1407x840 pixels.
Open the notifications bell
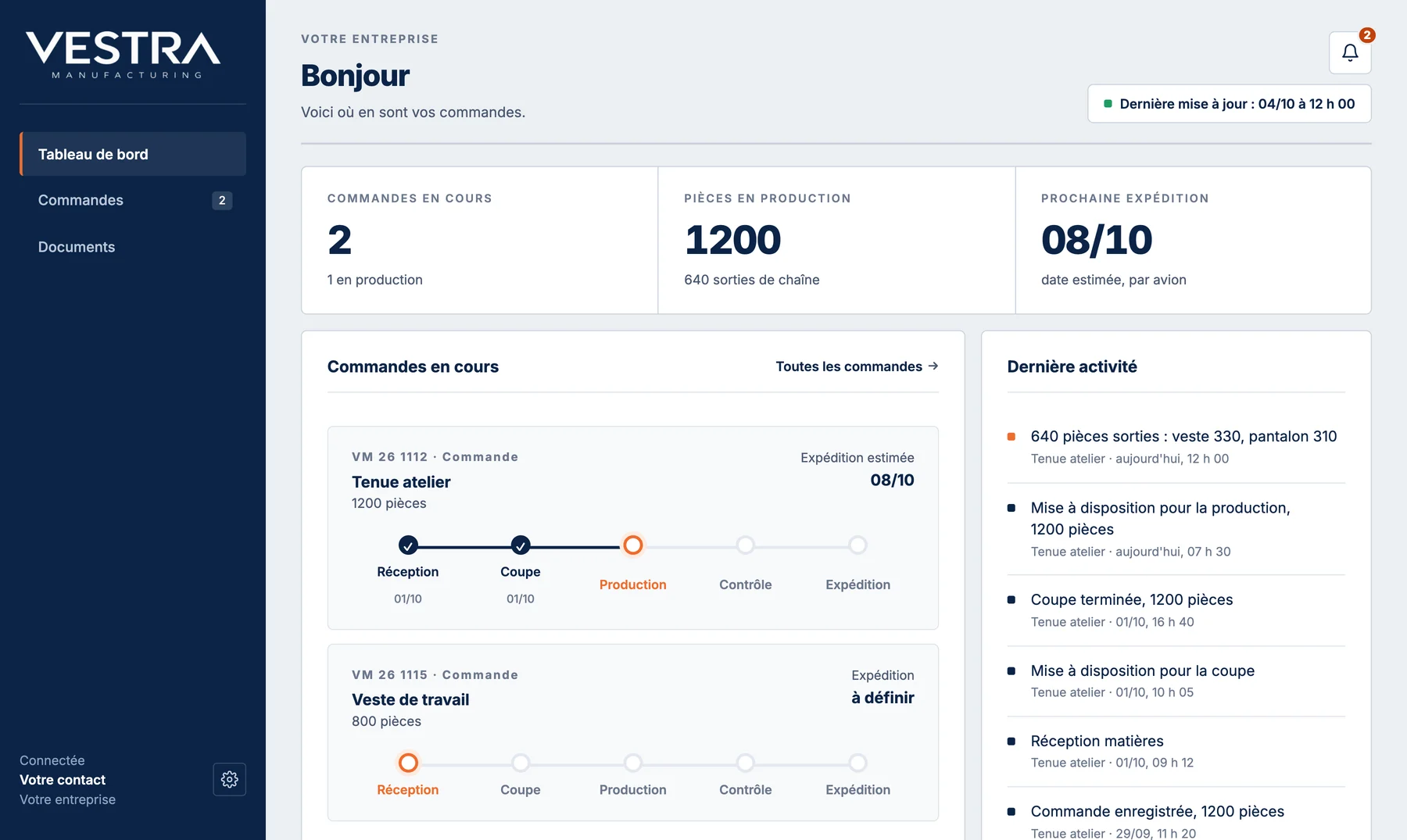tap(1350, 52)
